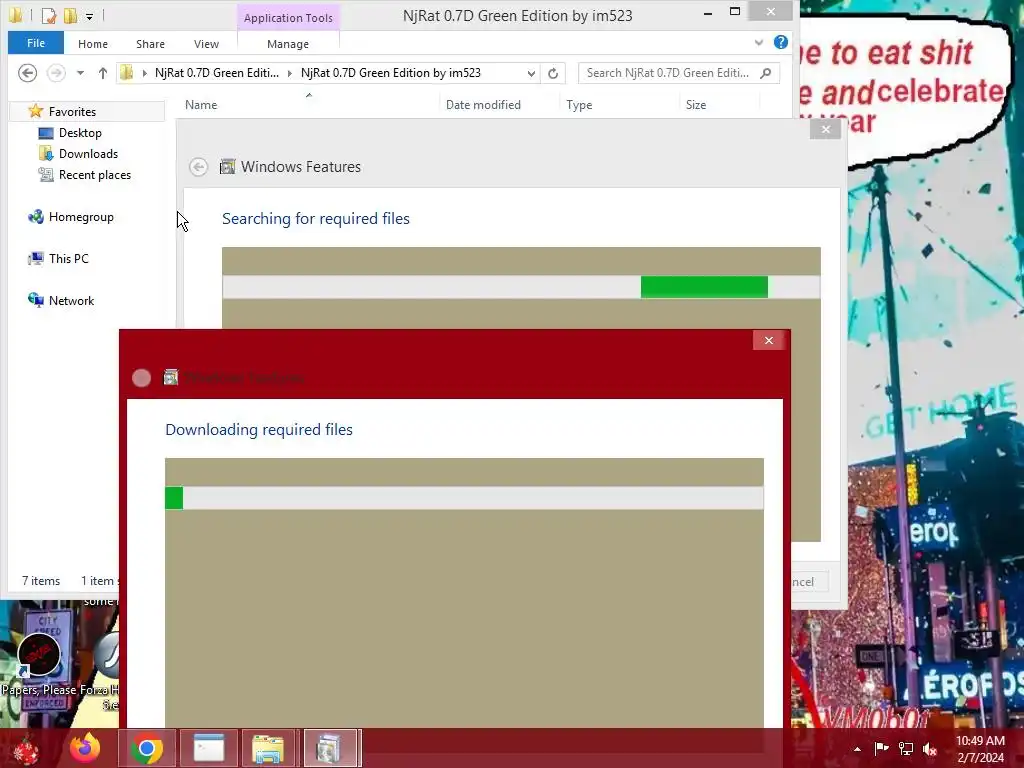
Task: Open the File ribbon tab
Action: point(36,43)
